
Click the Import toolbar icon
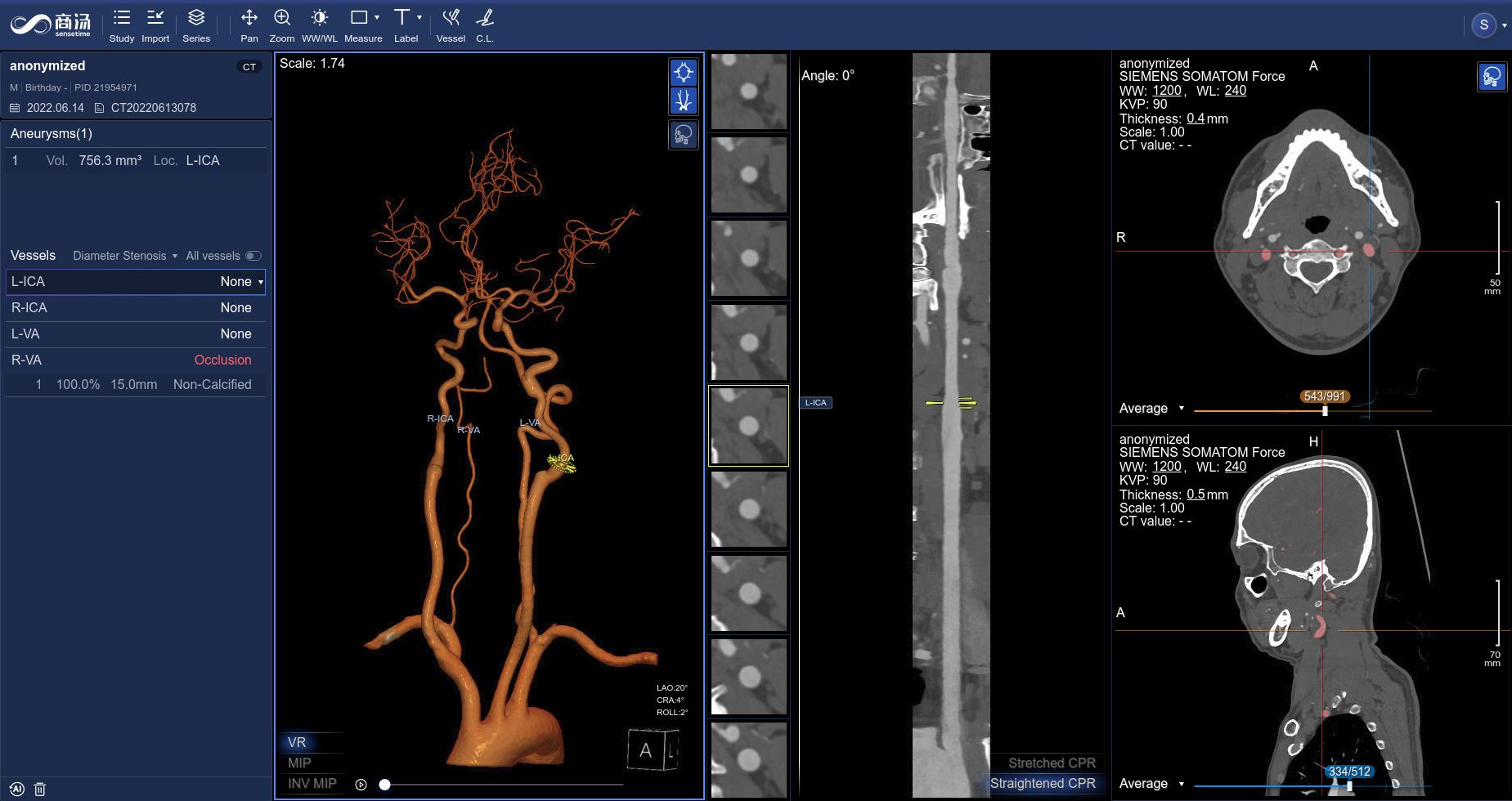click(x=155, y=25)
